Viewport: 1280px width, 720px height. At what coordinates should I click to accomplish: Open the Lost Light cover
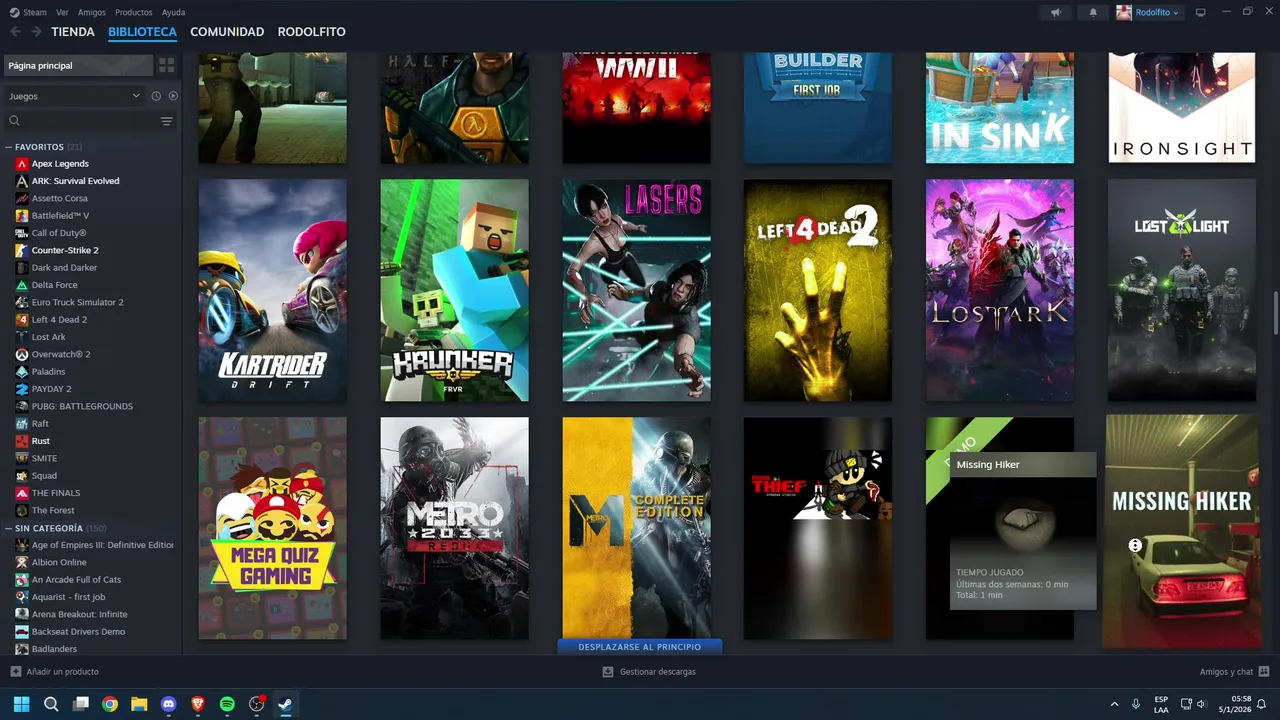pyautogui.click(x=1182, y=290)
